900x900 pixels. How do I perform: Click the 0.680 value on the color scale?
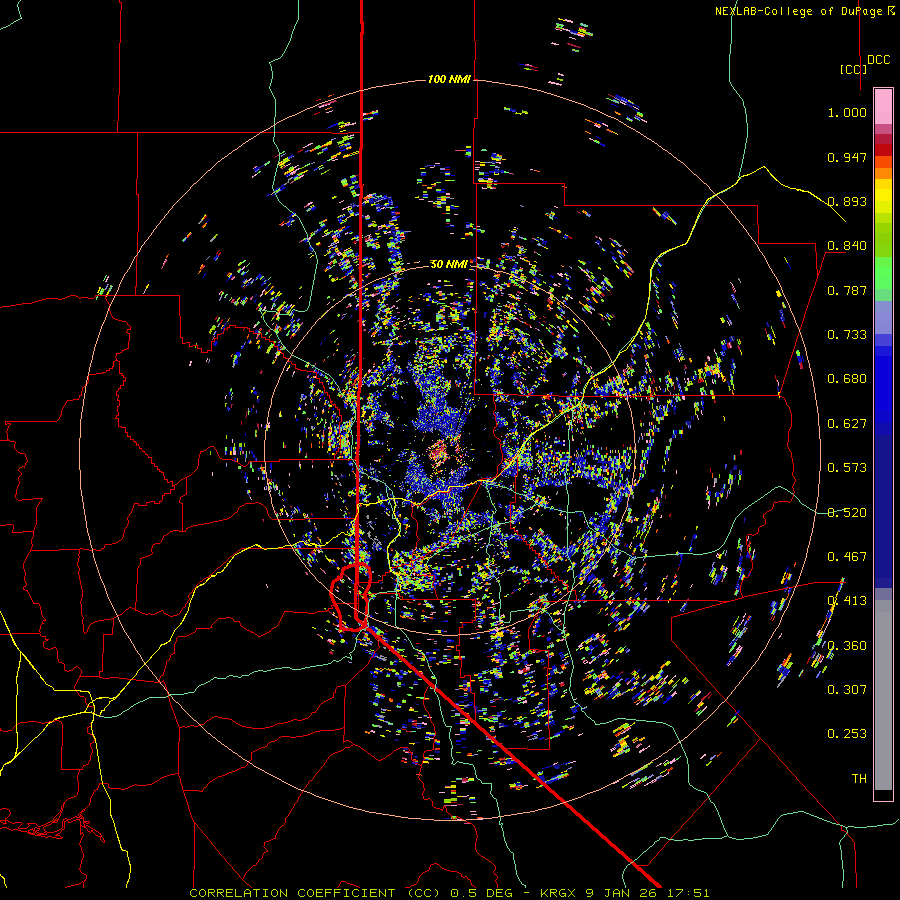[847, 379]
